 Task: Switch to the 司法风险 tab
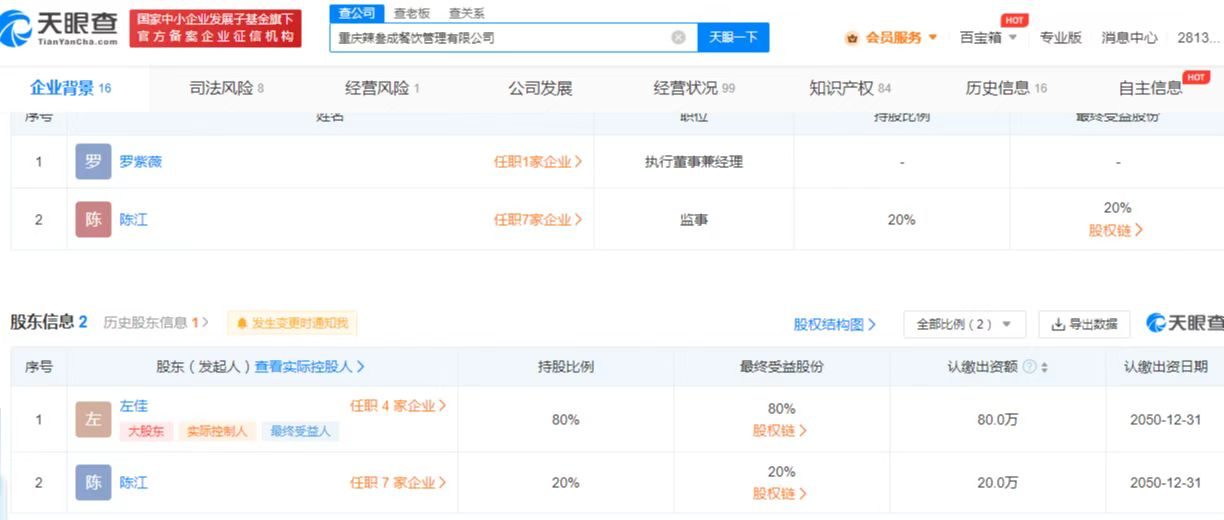click(226, 88)
